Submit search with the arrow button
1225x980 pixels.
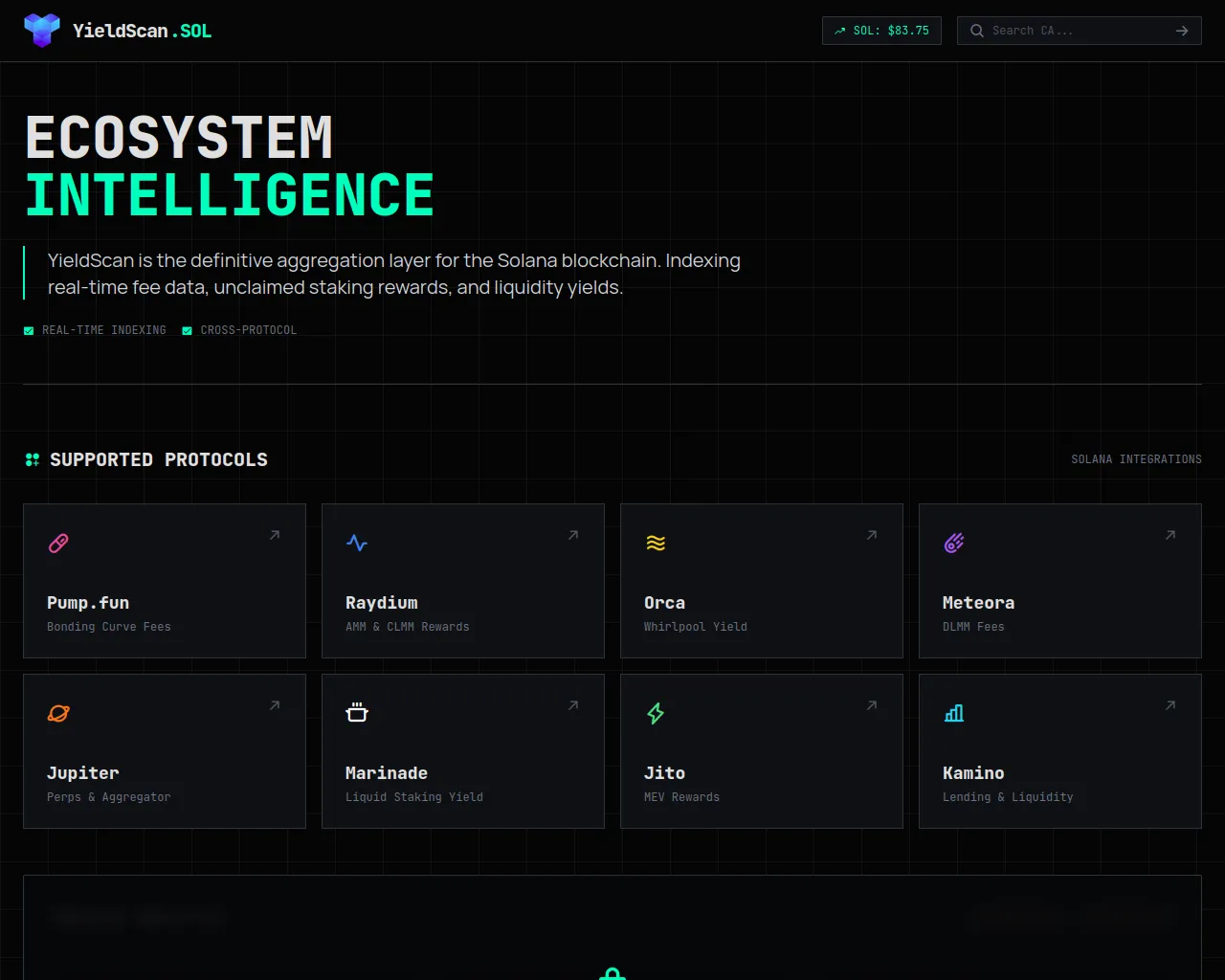click(x=1182, y=31)
